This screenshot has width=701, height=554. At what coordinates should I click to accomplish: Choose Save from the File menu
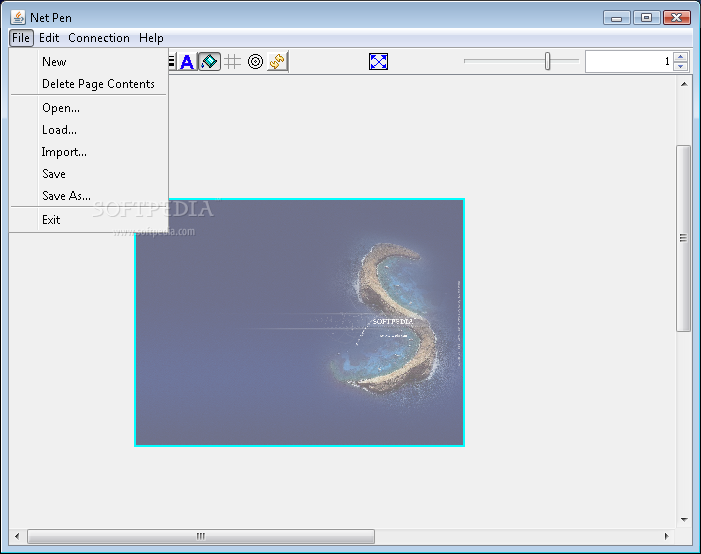[x=89, y=173]
